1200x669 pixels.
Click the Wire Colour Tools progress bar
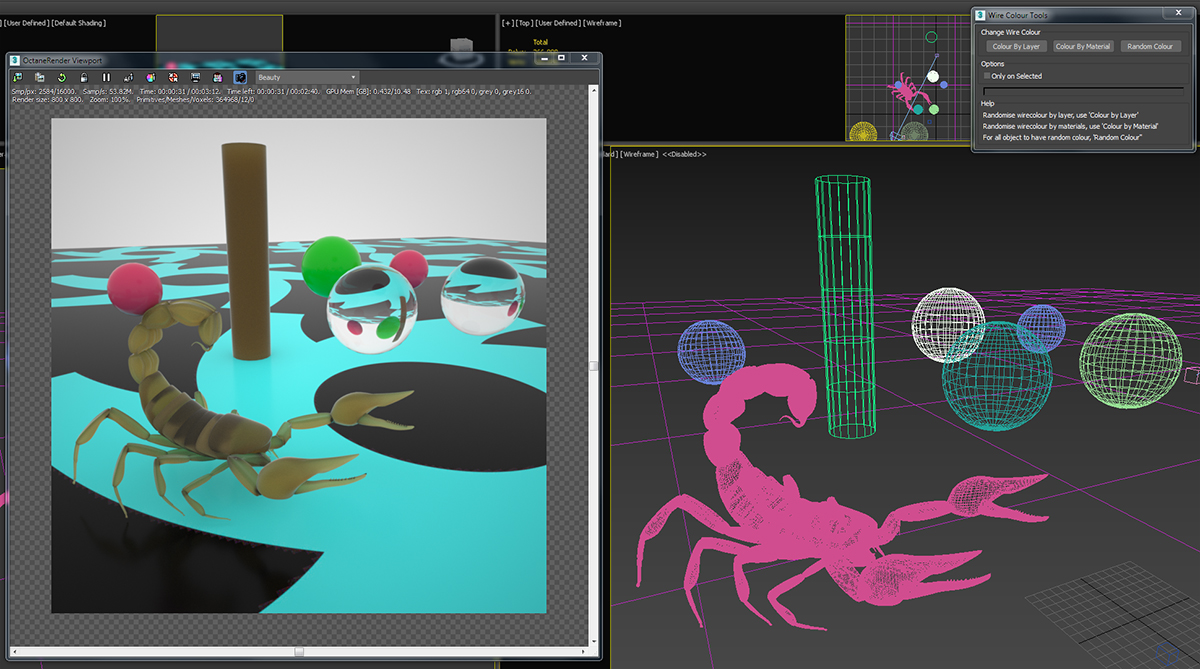(x=1083, y=90)
